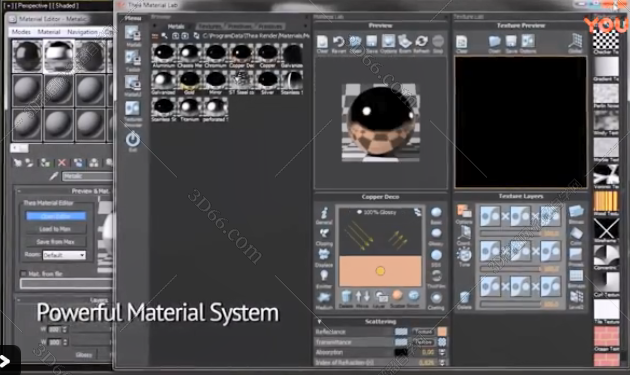Select the Emitter lightbulb icon
Viewport: 630px width, 375px height.
click(324, 276)
